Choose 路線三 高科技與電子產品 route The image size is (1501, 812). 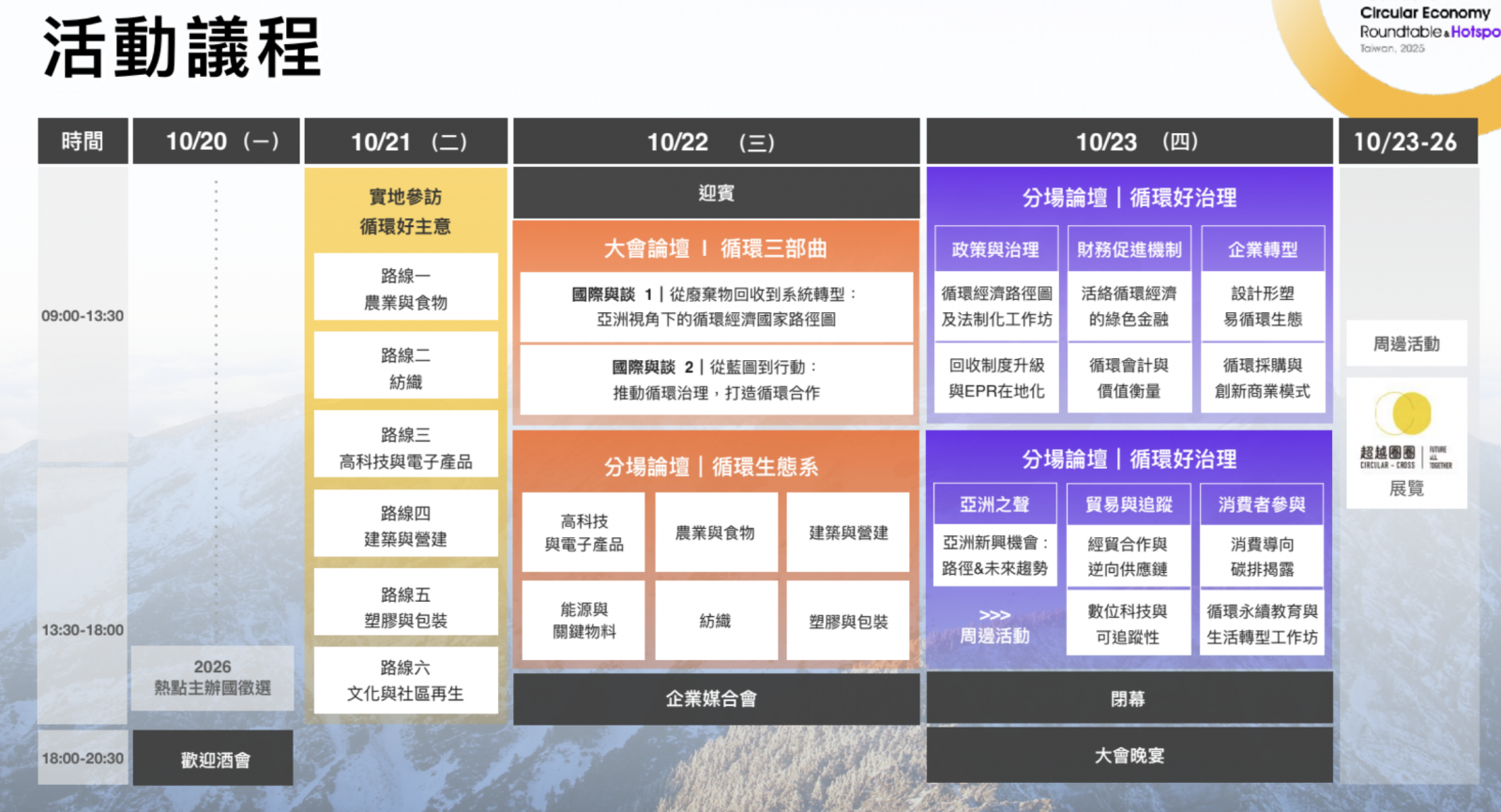coord(405,447)
